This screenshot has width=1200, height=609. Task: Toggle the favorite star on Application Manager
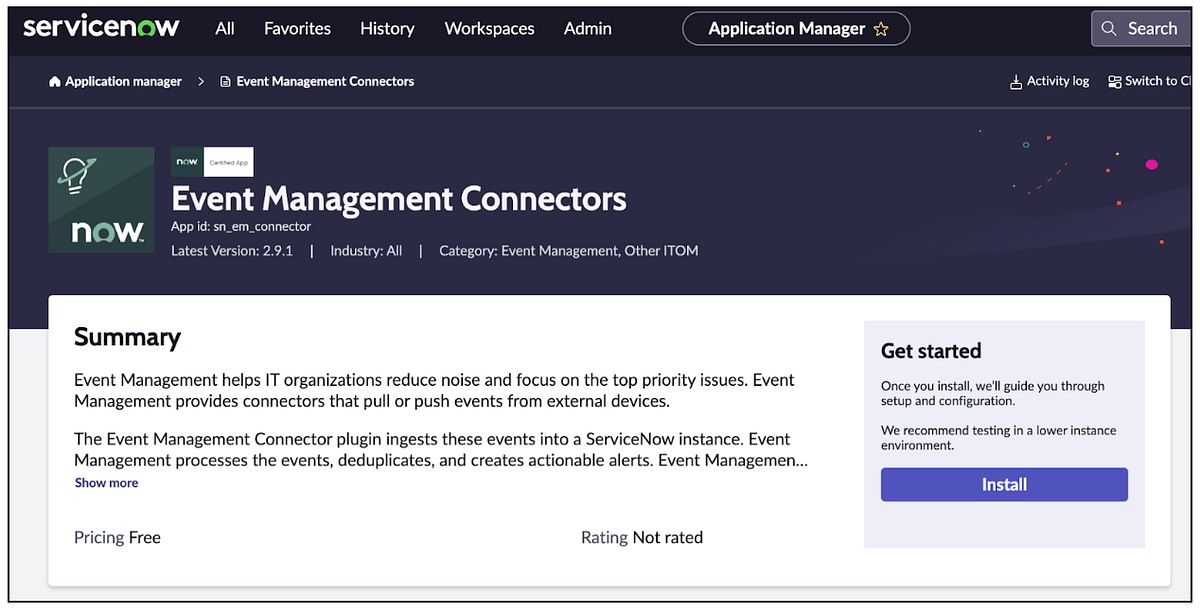[x=881, y=29]
